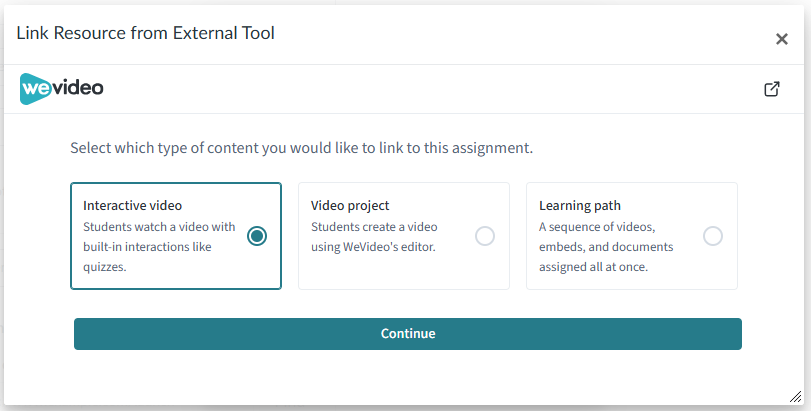Close the Link Resource dialog
Image resolution: width=811 pixels, height=411 pixels.
point(782,39)
